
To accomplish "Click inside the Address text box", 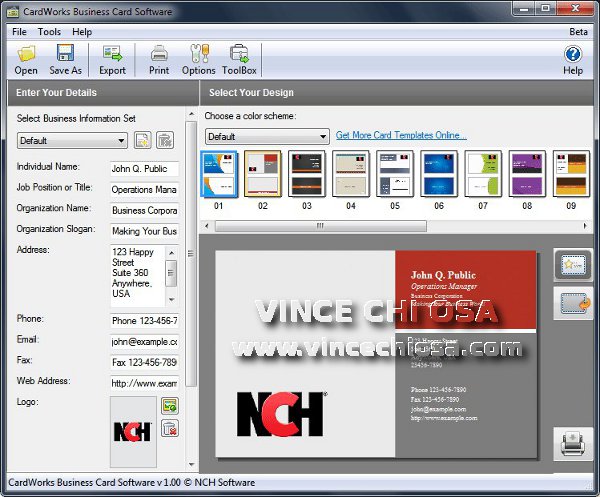I will [138, 276].
